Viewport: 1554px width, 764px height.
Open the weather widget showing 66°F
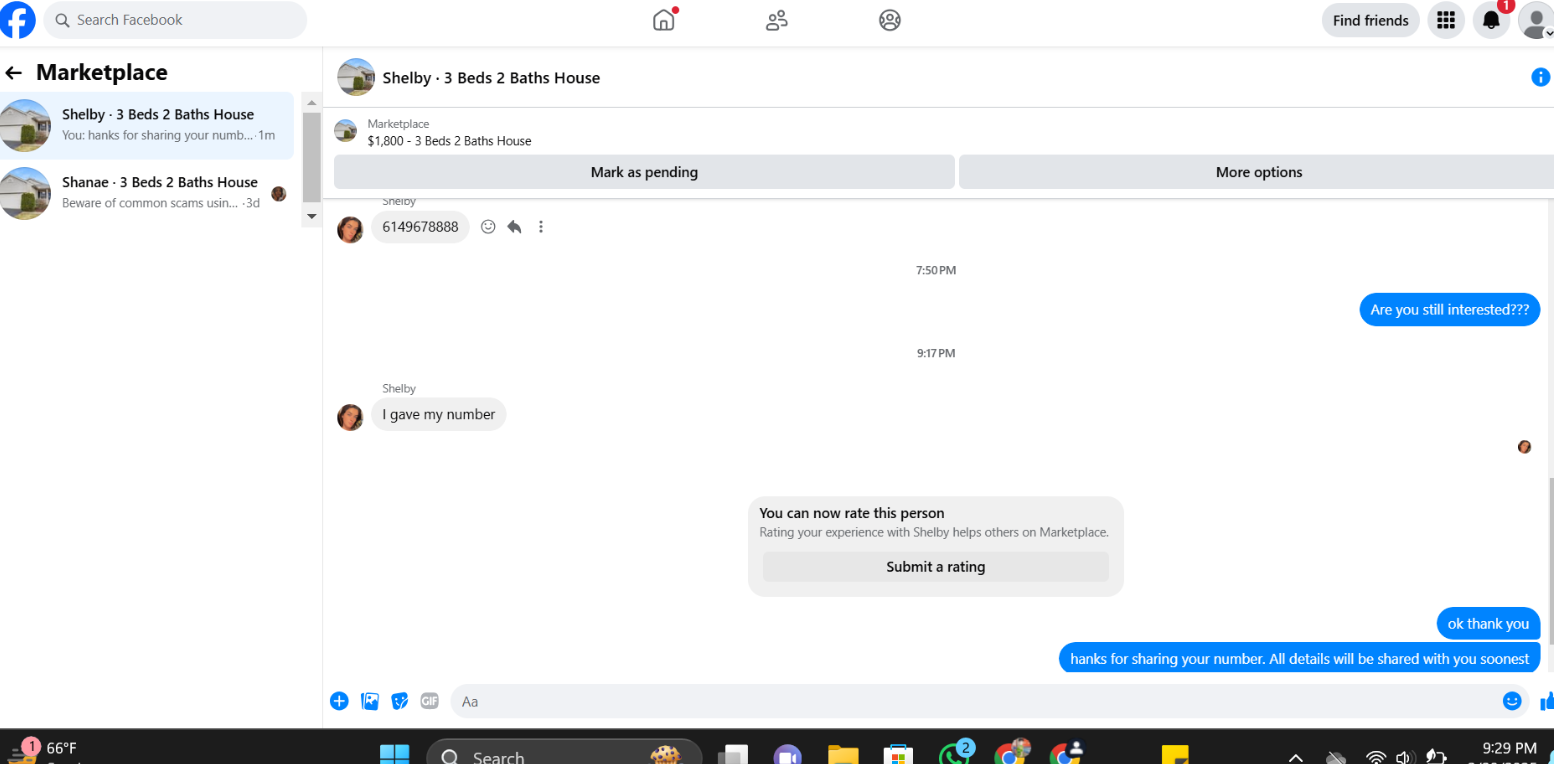43,750
